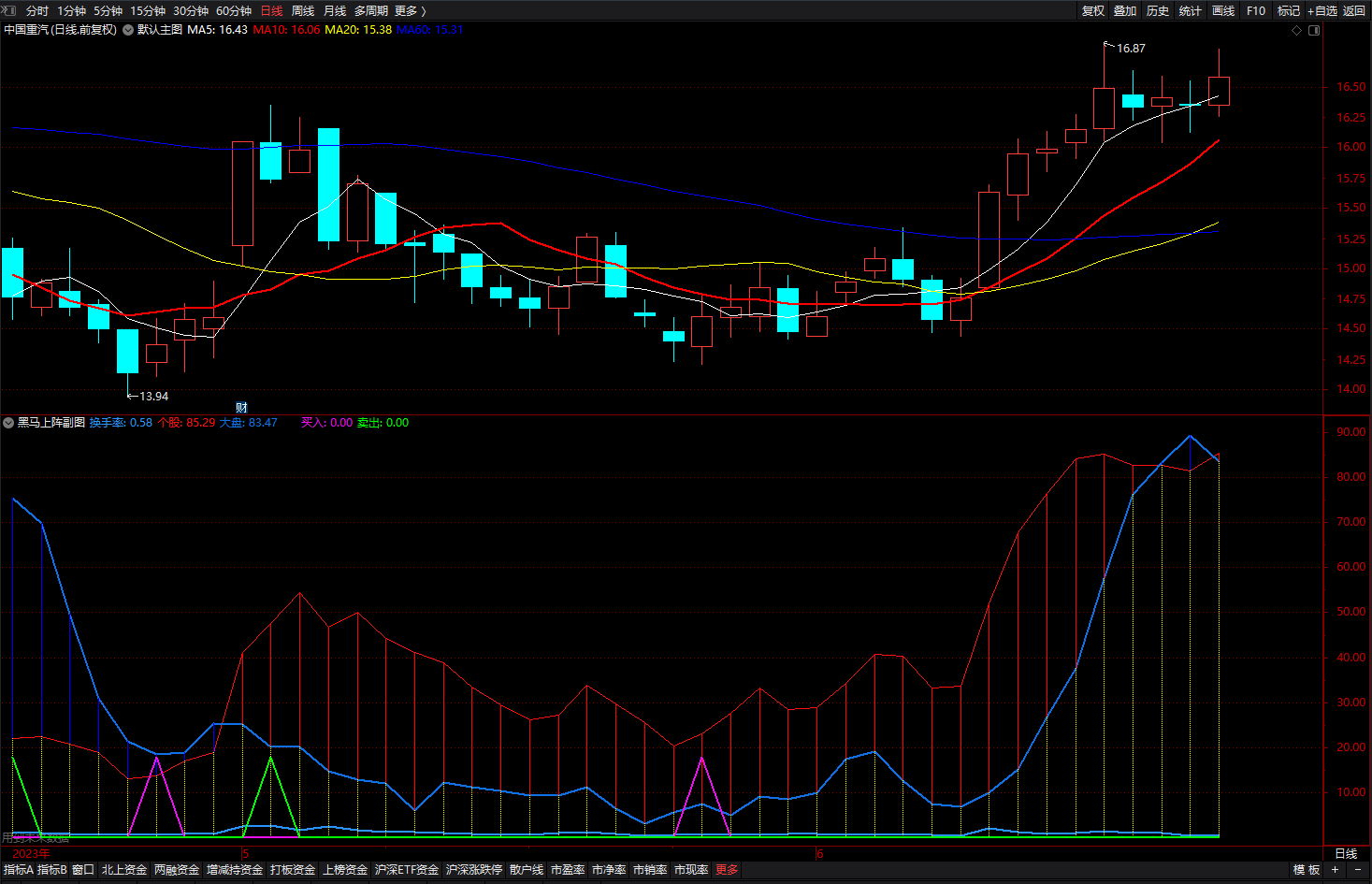Click the 叠加 overlay button

[1125, 10]
